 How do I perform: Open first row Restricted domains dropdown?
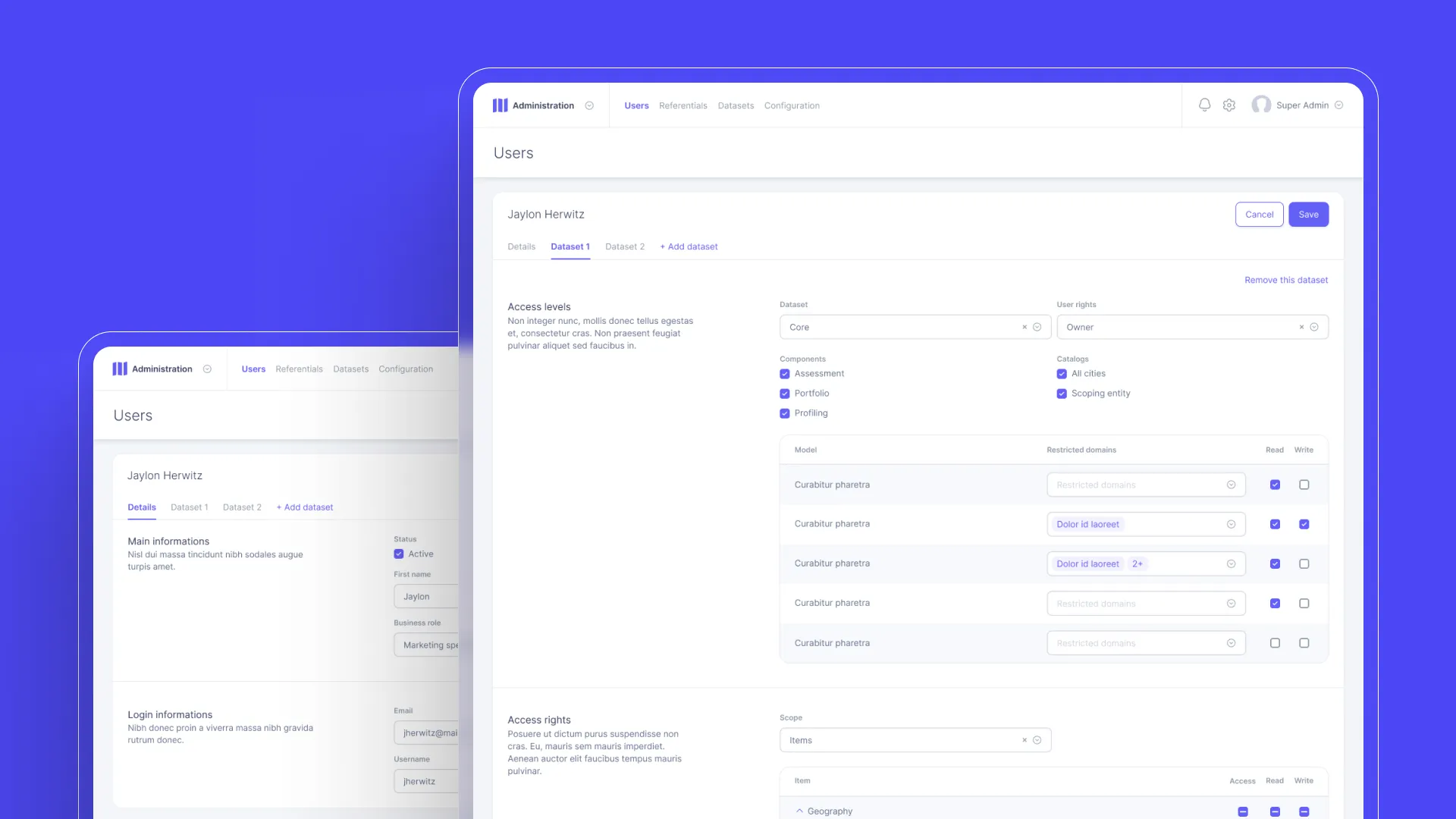(x=1146, y=485)
